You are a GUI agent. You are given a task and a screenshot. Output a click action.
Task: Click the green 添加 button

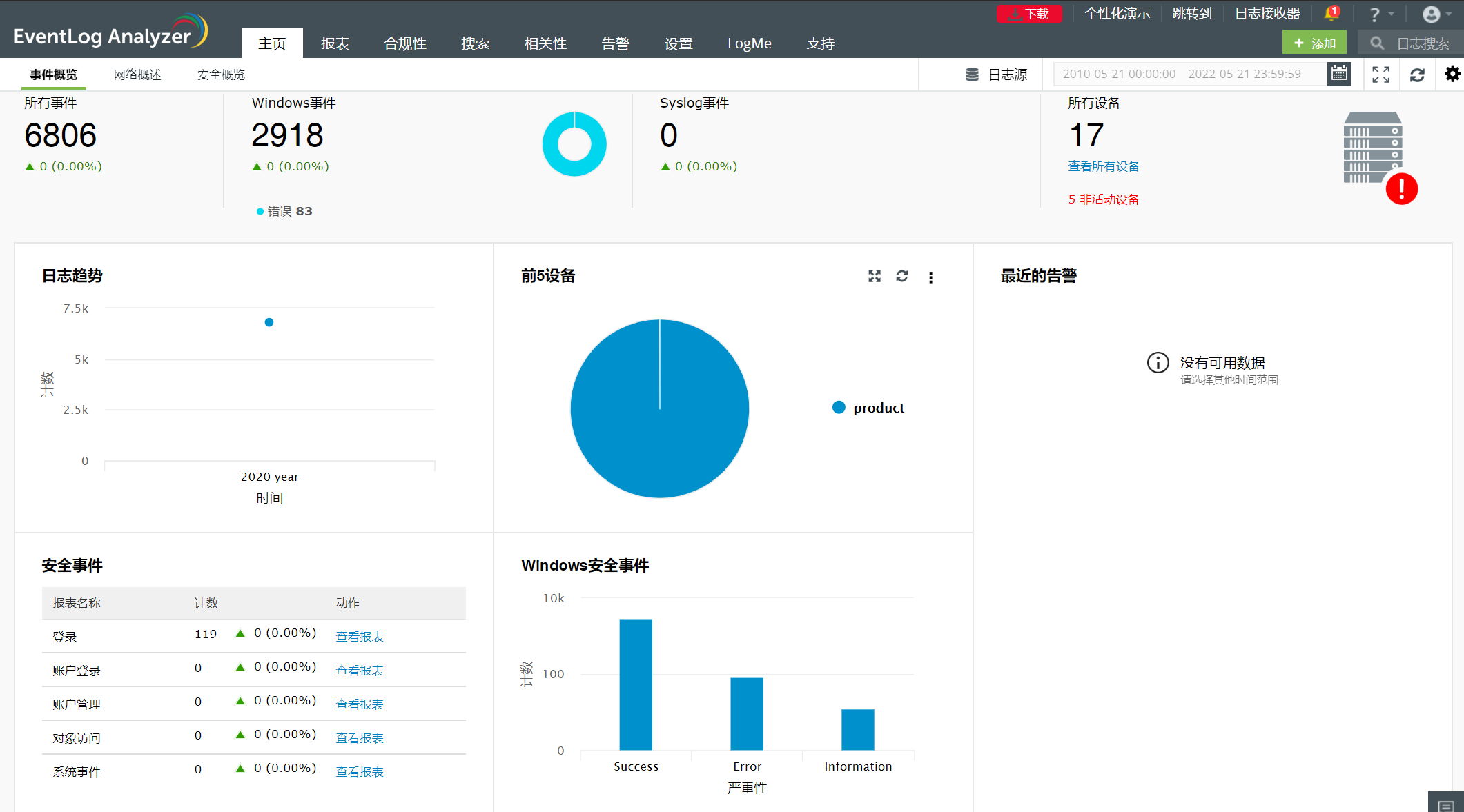click(x=1314, y=43)
